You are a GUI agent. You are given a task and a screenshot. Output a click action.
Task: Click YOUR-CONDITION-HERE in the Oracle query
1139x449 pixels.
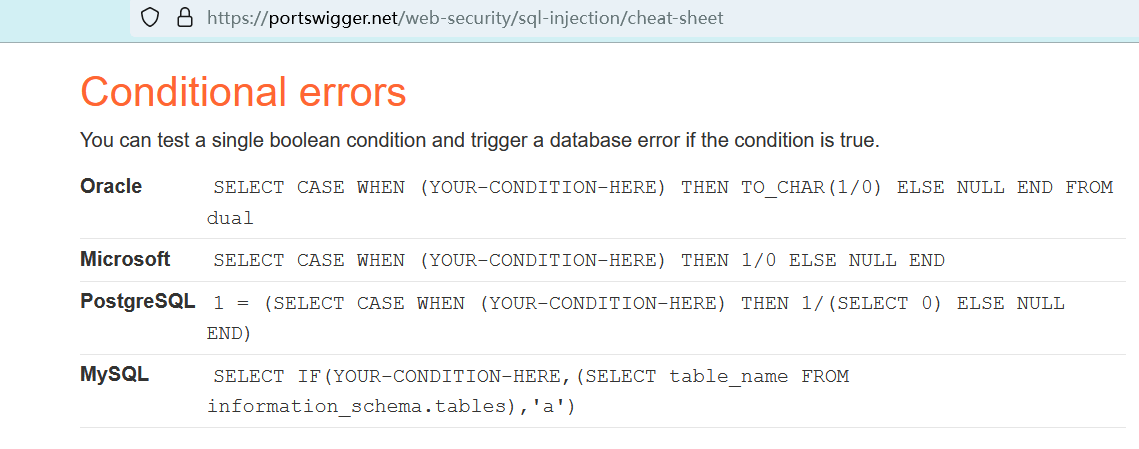[x=541, y=187]
